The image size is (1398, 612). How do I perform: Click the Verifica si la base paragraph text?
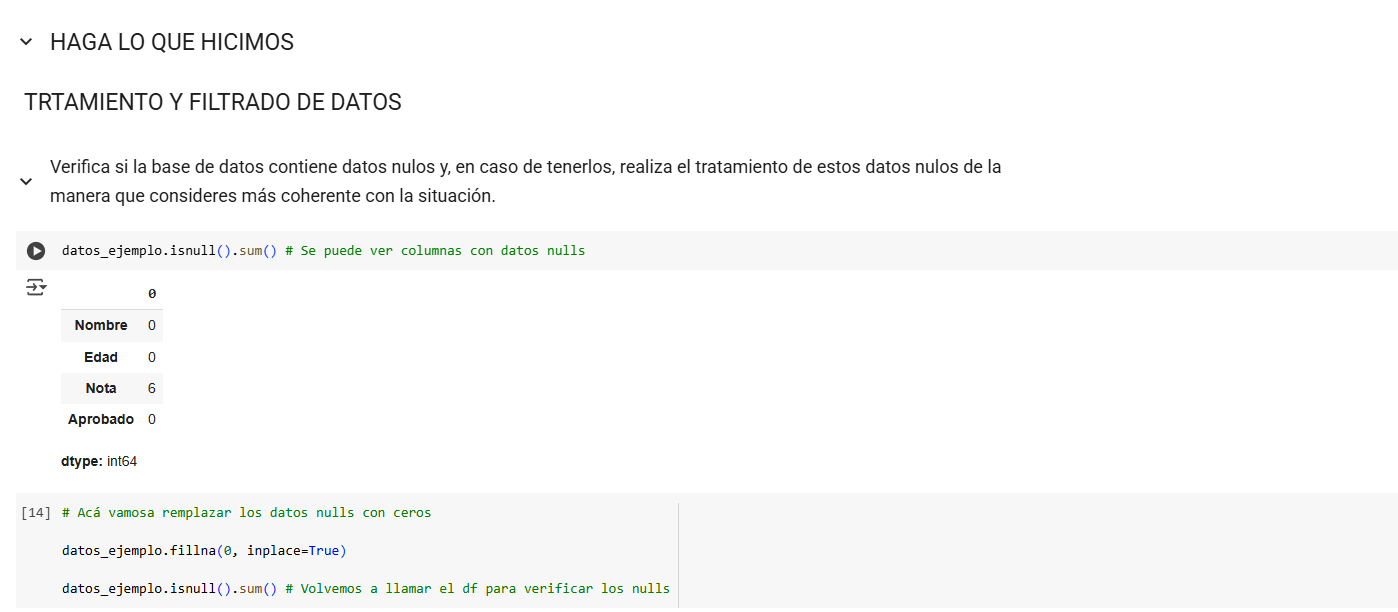tap(526, 181)
